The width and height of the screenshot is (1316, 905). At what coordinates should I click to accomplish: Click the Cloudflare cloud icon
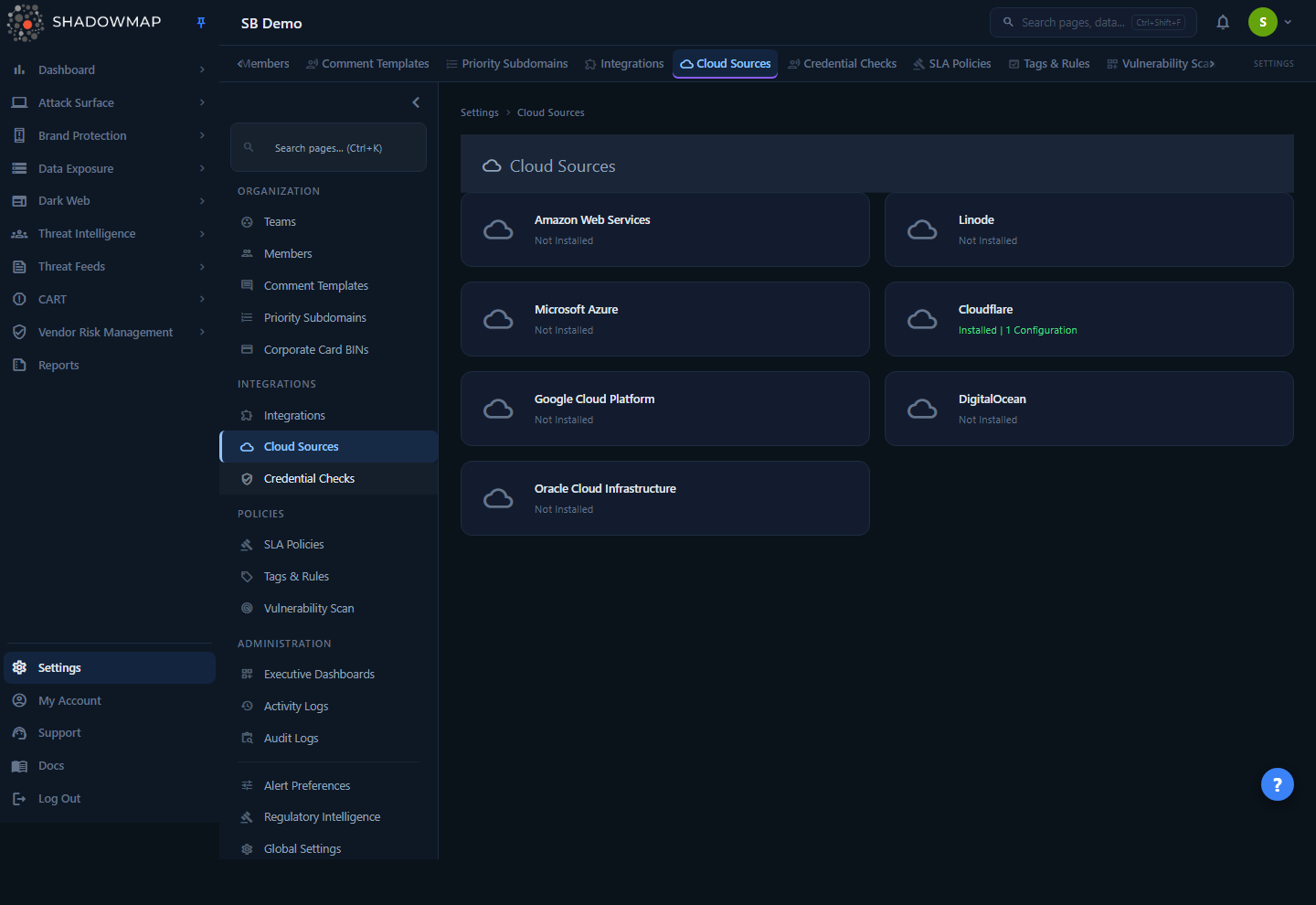pos(922,319)
